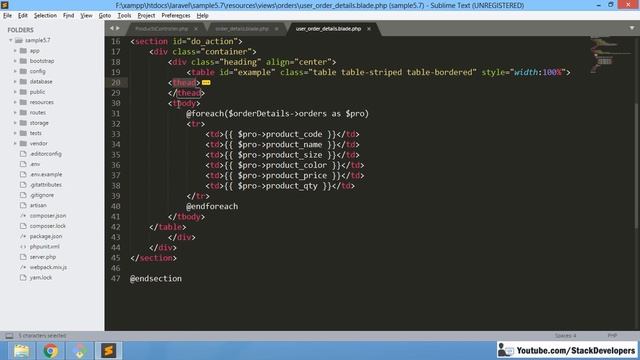Unfold the collapsed thead code marker
Viewport: 640px width, 360px height.
pyautogui.click(x=206, y=83)
